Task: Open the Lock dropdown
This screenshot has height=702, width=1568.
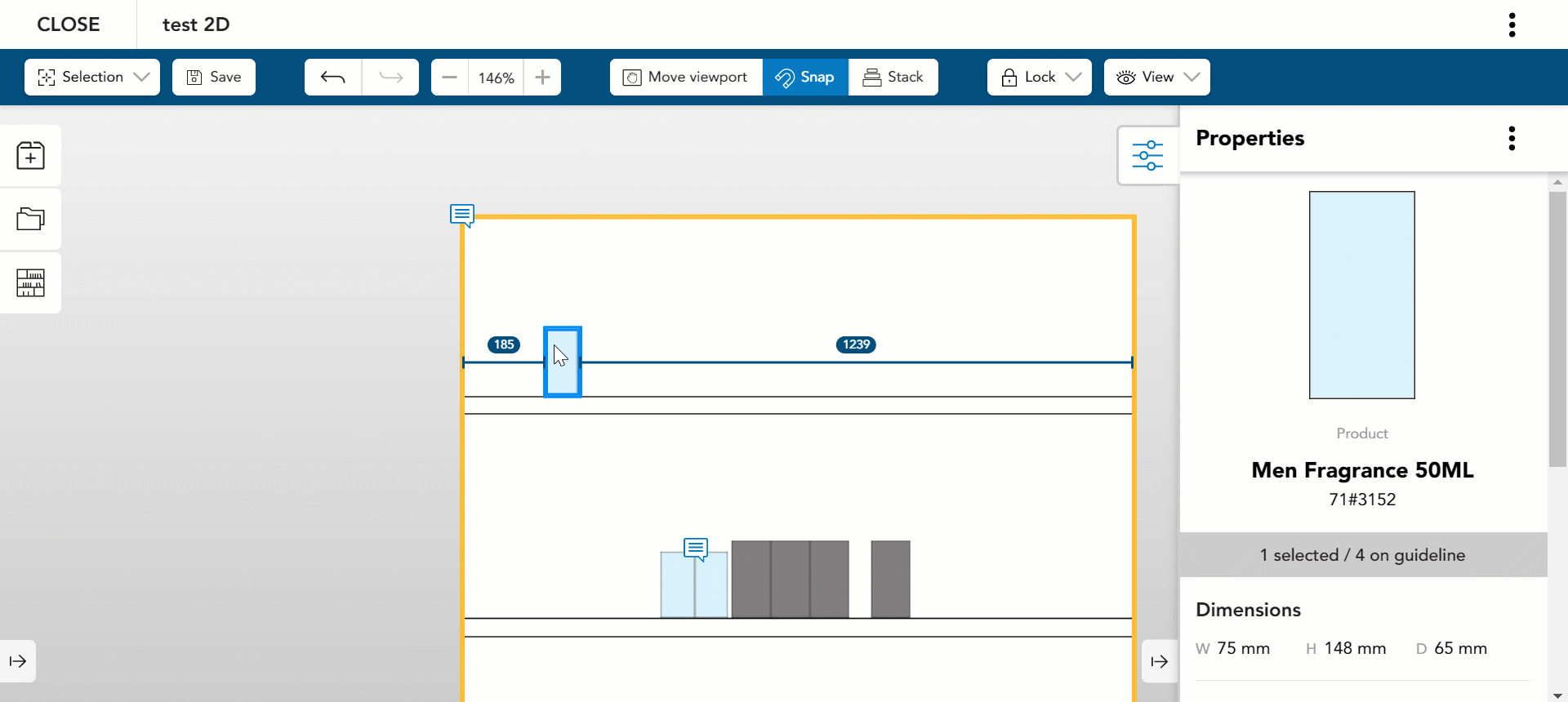Action: pos(1040,77)
